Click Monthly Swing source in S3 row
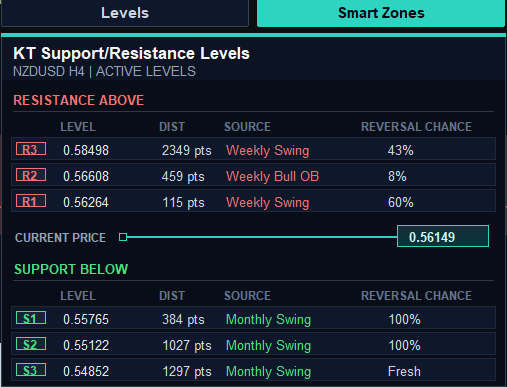 [268, 372]
